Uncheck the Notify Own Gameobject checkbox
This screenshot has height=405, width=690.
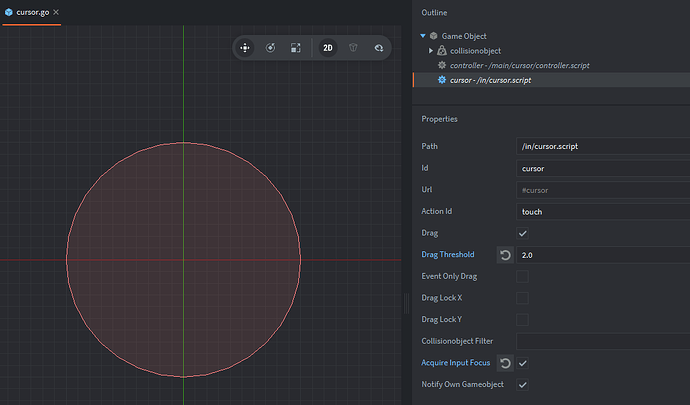point(522,385)
